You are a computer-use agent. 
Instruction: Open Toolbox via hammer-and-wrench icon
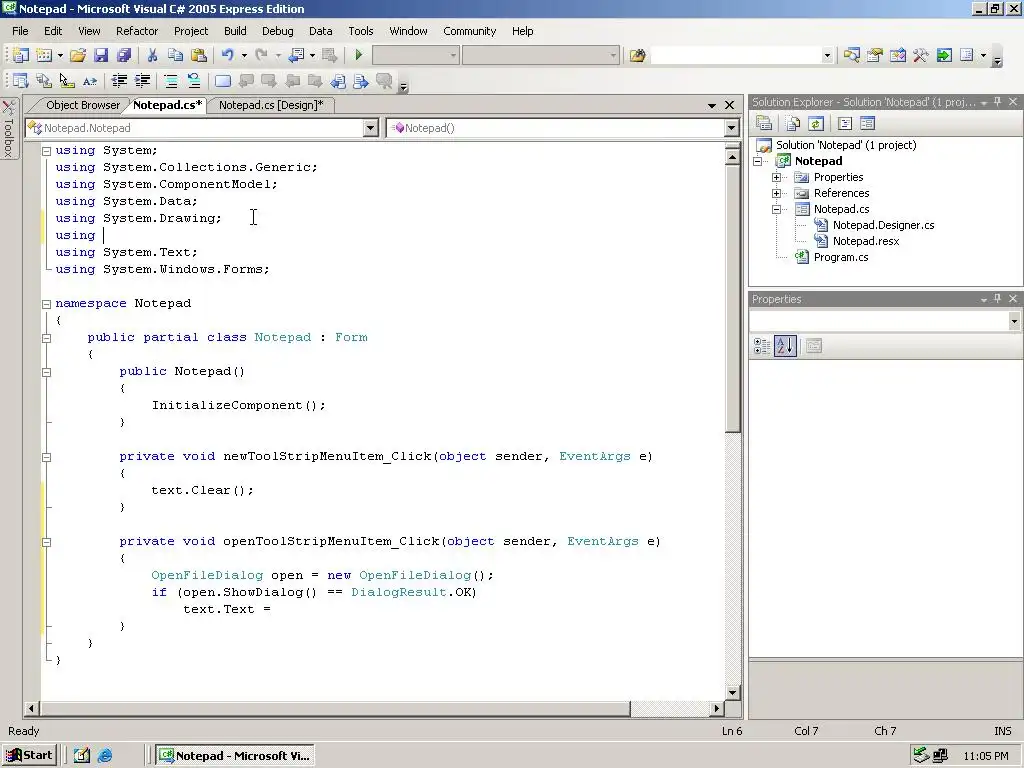tap(921, 56)
